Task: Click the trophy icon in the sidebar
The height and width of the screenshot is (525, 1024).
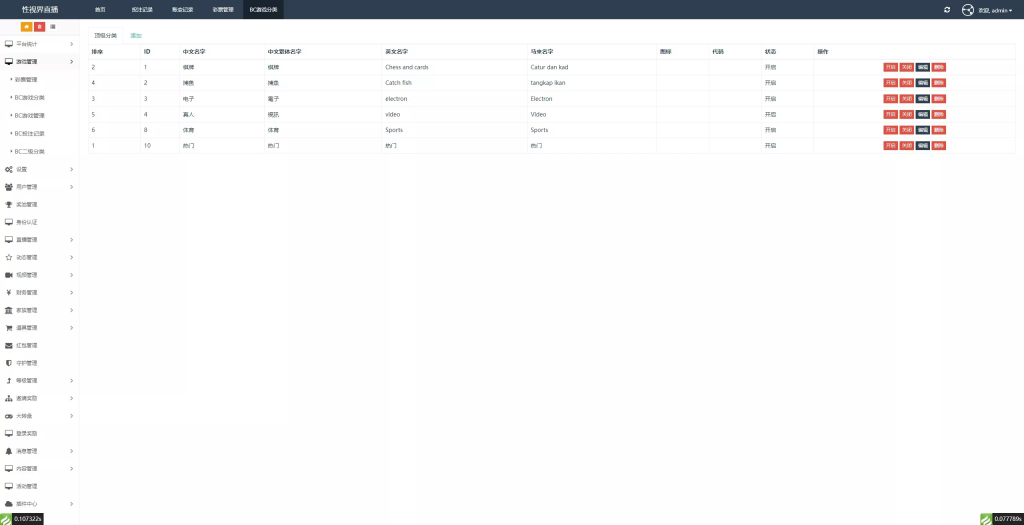Action: coord(9,204)
